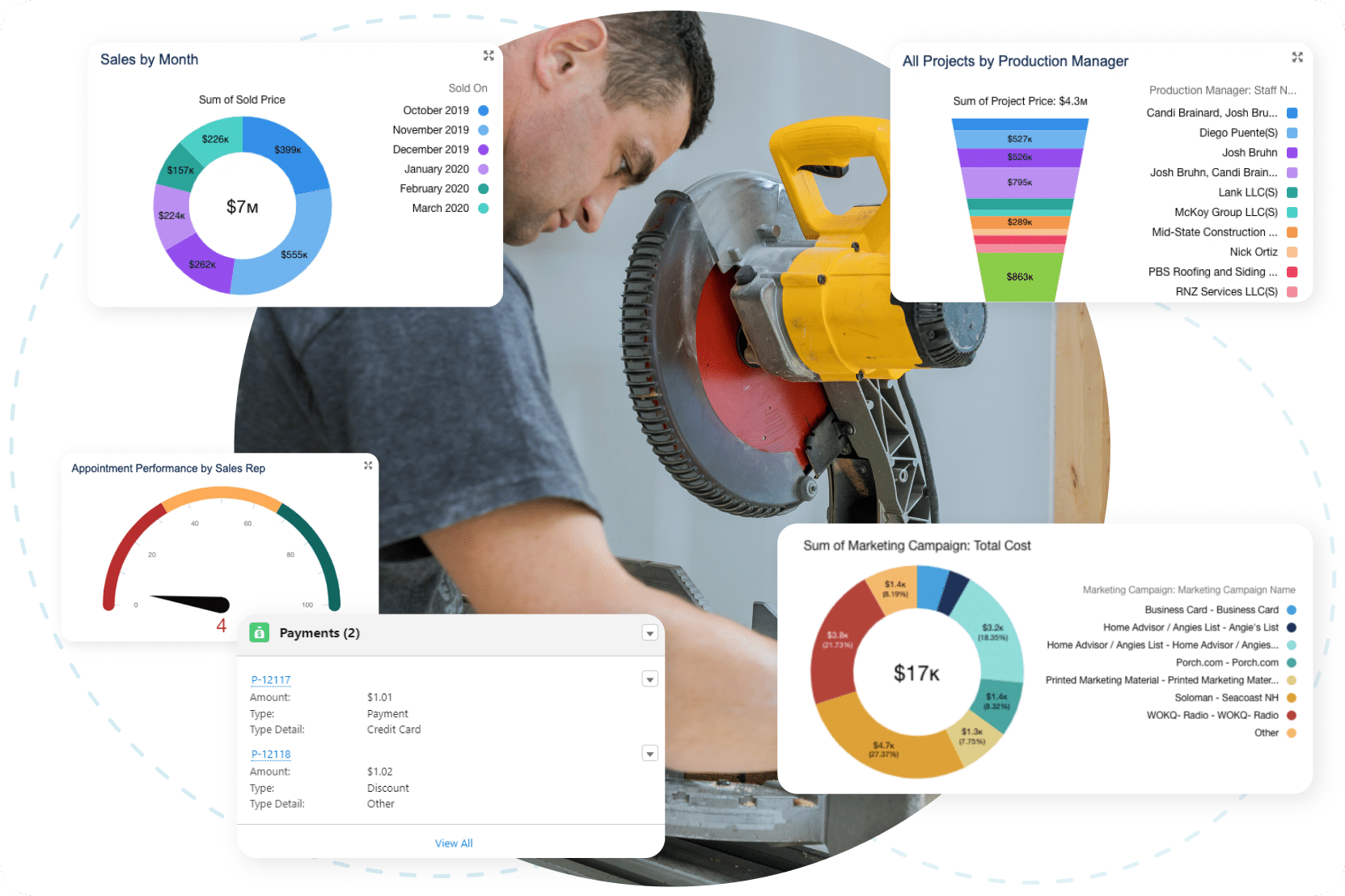Click the $526K funnel segment
This screenshot has width=1345, height=896.
click(x=1020, y=158)
